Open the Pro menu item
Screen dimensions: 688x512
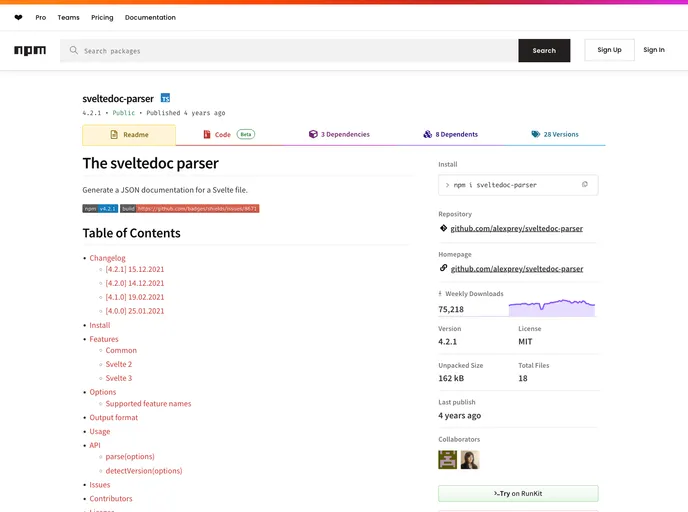tap(41, 18)
